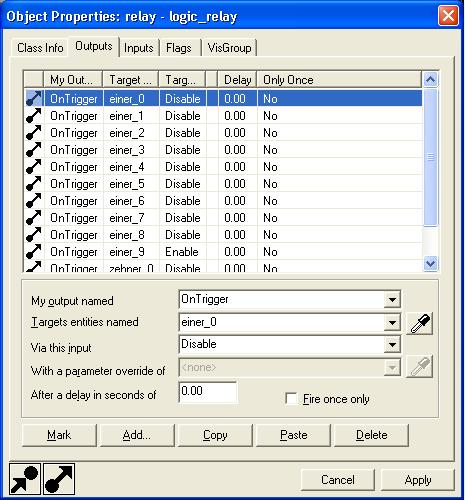Switch to the Flags tab
Image resolution: width=465 pixels, height=500 pixels.
coord(179,48)
